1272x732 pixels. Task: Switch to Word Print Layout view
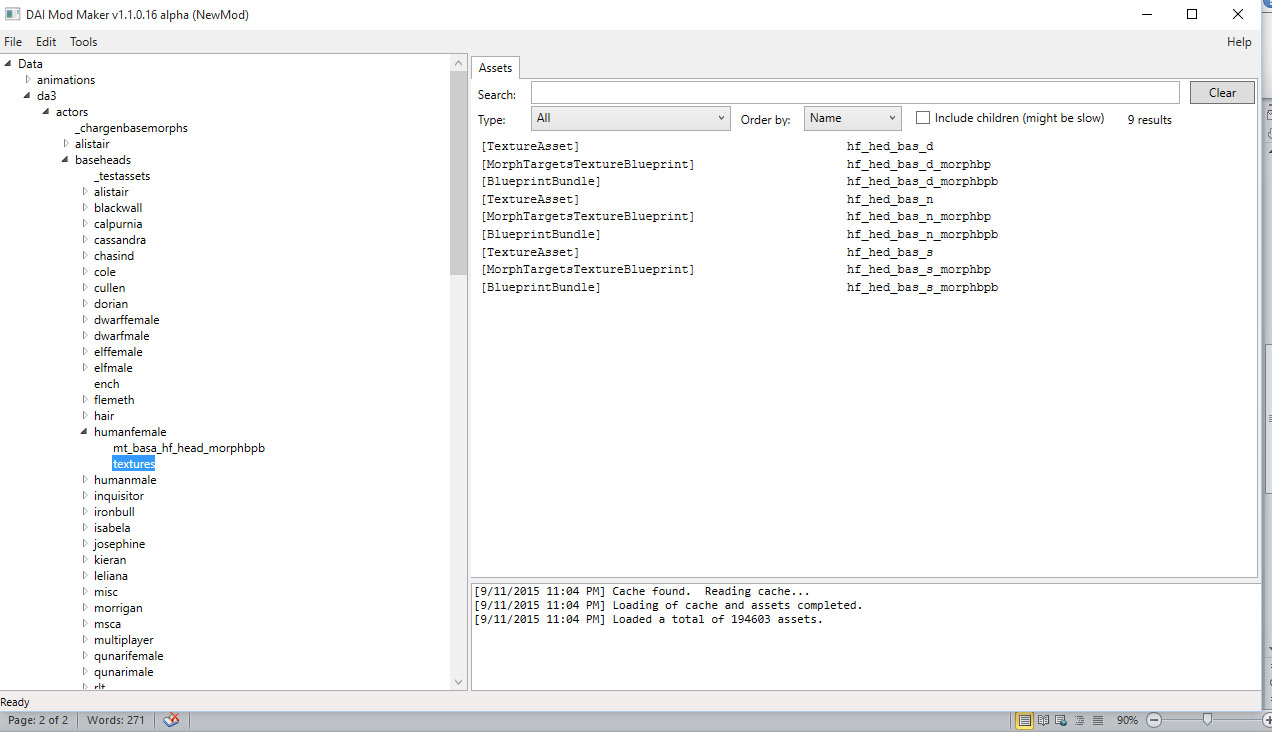point(1025,720)
